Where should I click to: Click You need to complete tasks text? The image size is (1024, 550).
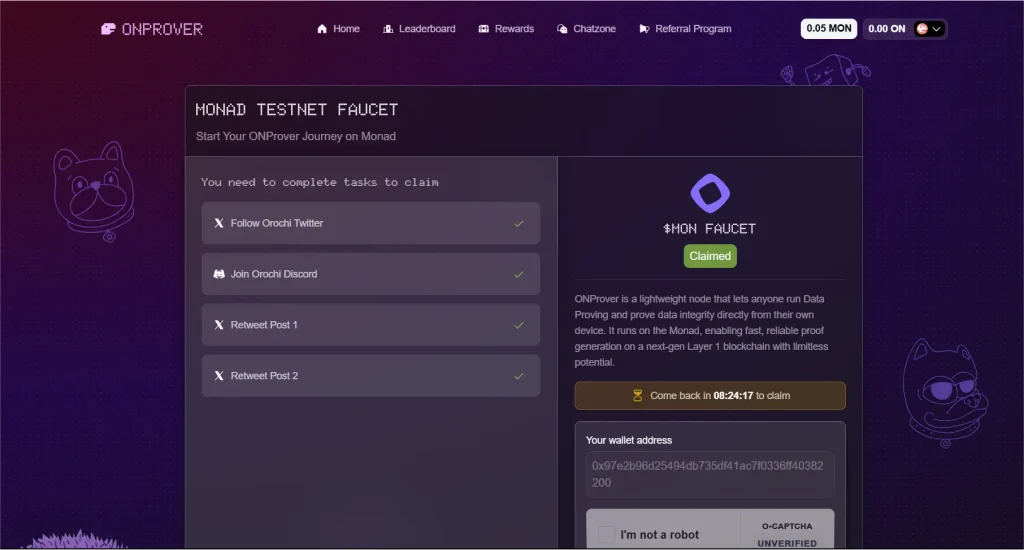pos(319,182)
